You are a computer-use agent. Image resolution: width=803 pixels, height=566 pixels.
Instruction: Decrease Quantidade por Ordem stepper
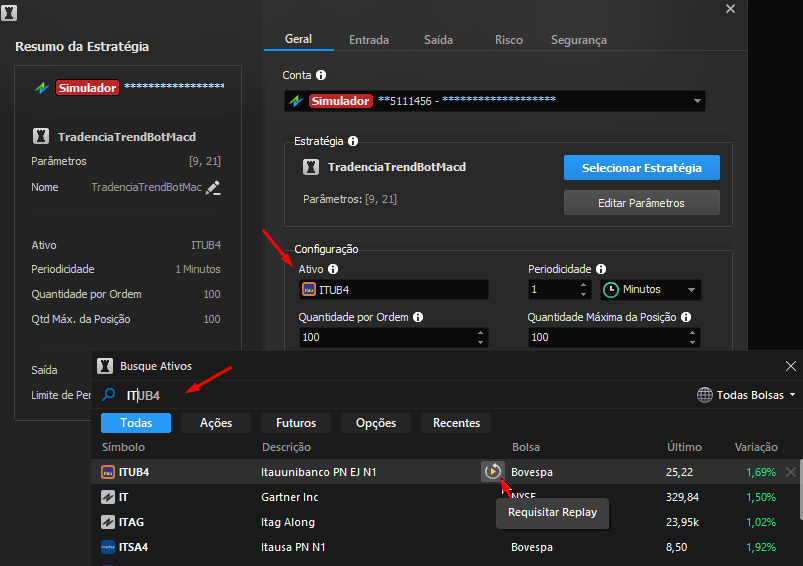[480, 342]
